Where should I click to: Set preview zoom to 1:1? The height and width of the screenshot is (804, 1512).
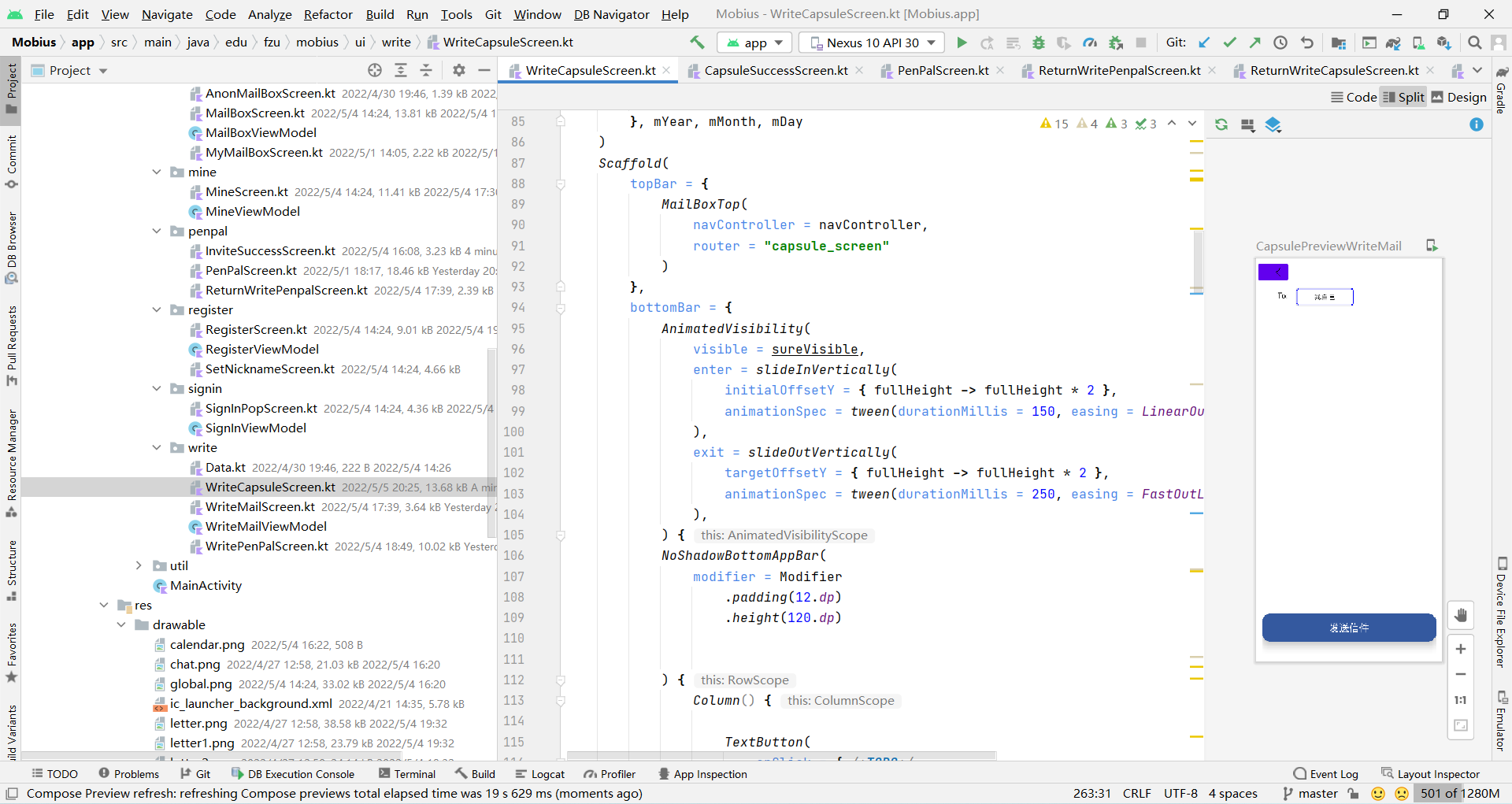point(1461,700)
